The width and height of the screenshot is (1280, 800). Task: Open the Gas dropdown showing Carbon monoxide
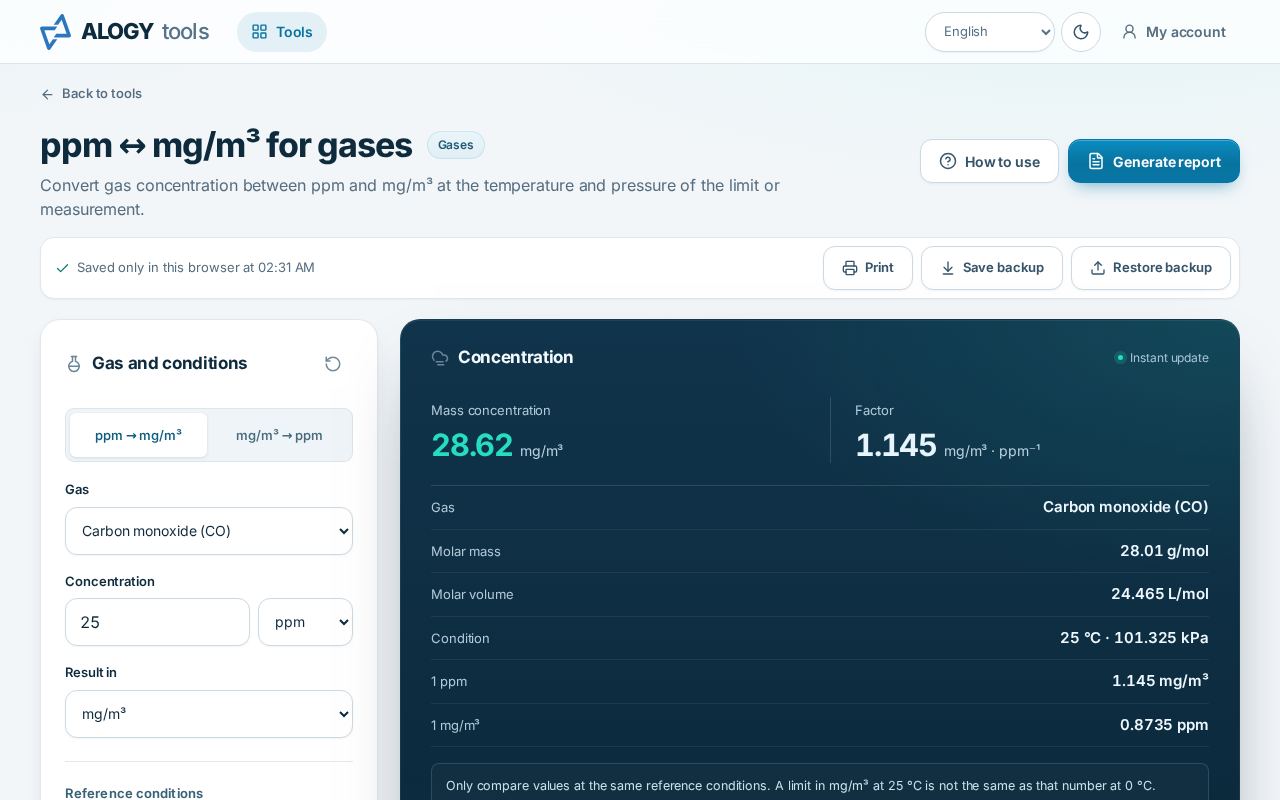209,531
